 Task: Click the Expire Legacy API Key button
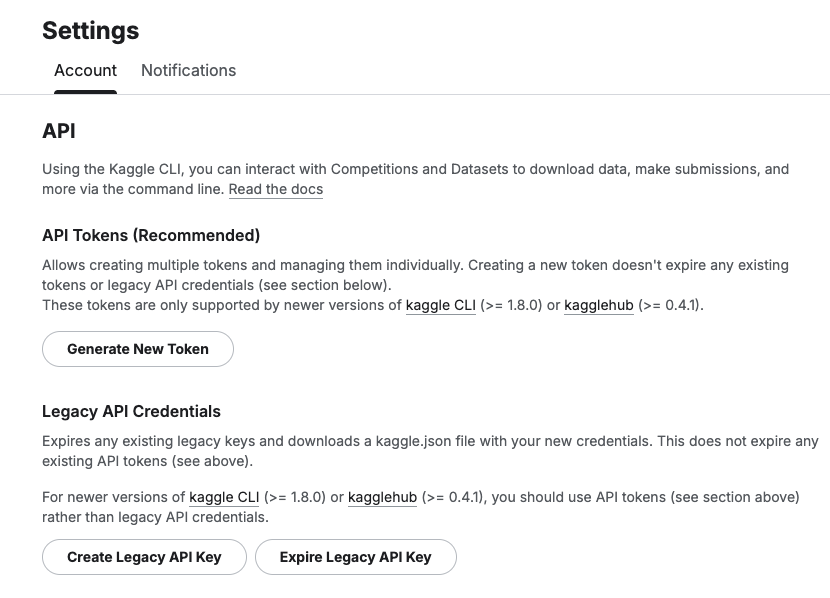355,557
